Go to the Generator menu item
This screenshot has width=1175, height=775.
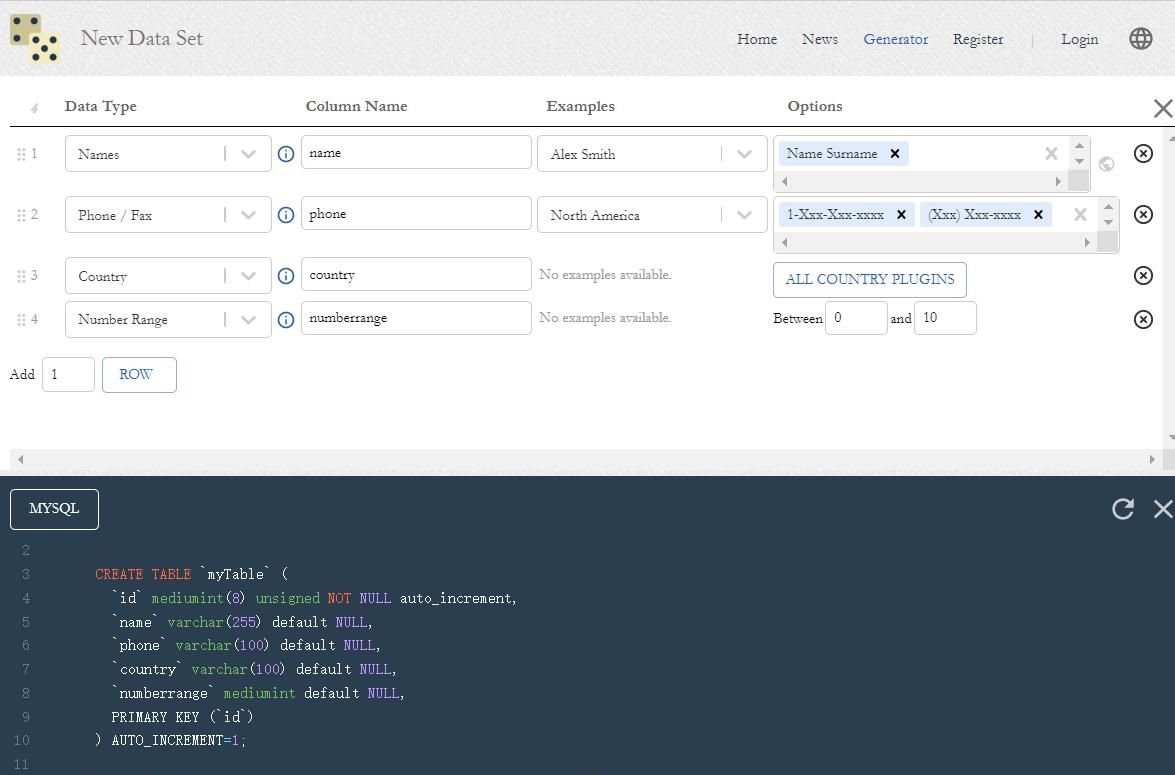pyautogui.click(x=895, y=39)
